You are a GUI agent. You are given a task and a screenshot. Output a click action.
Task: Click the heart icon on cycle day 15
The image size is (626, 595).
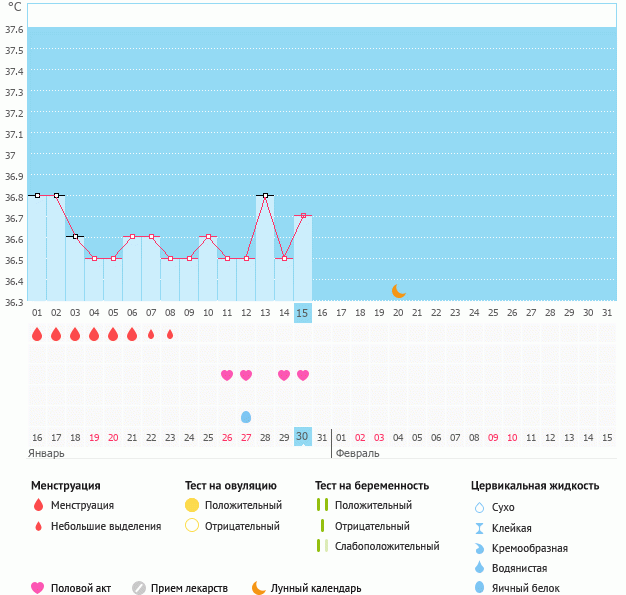pos(303,375)
